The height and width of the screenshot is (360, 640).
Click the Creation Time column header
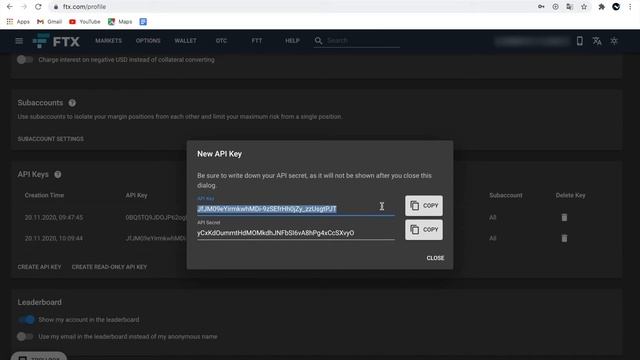[x=44, y=195]
